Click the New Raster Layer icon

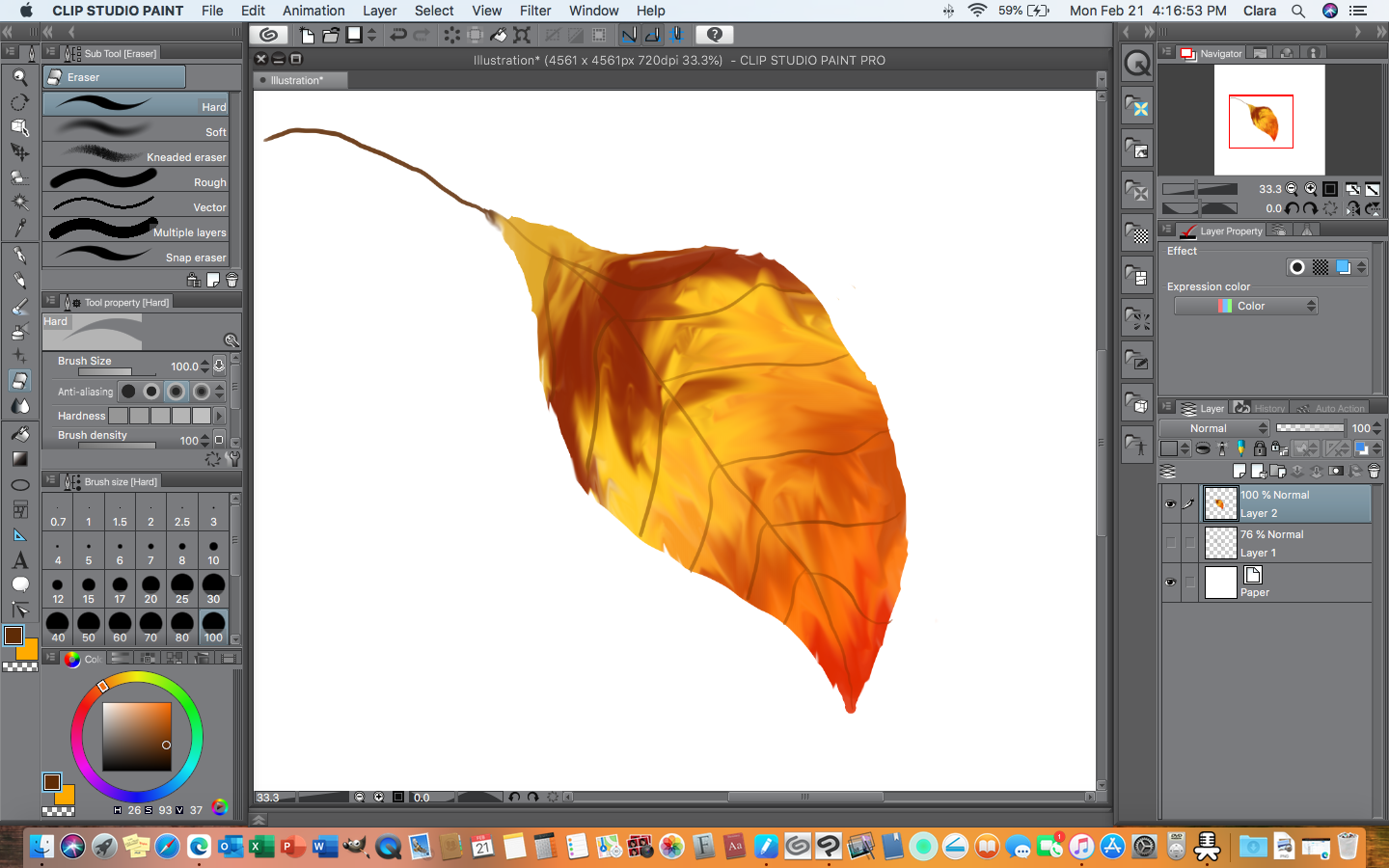[1239, 472]
